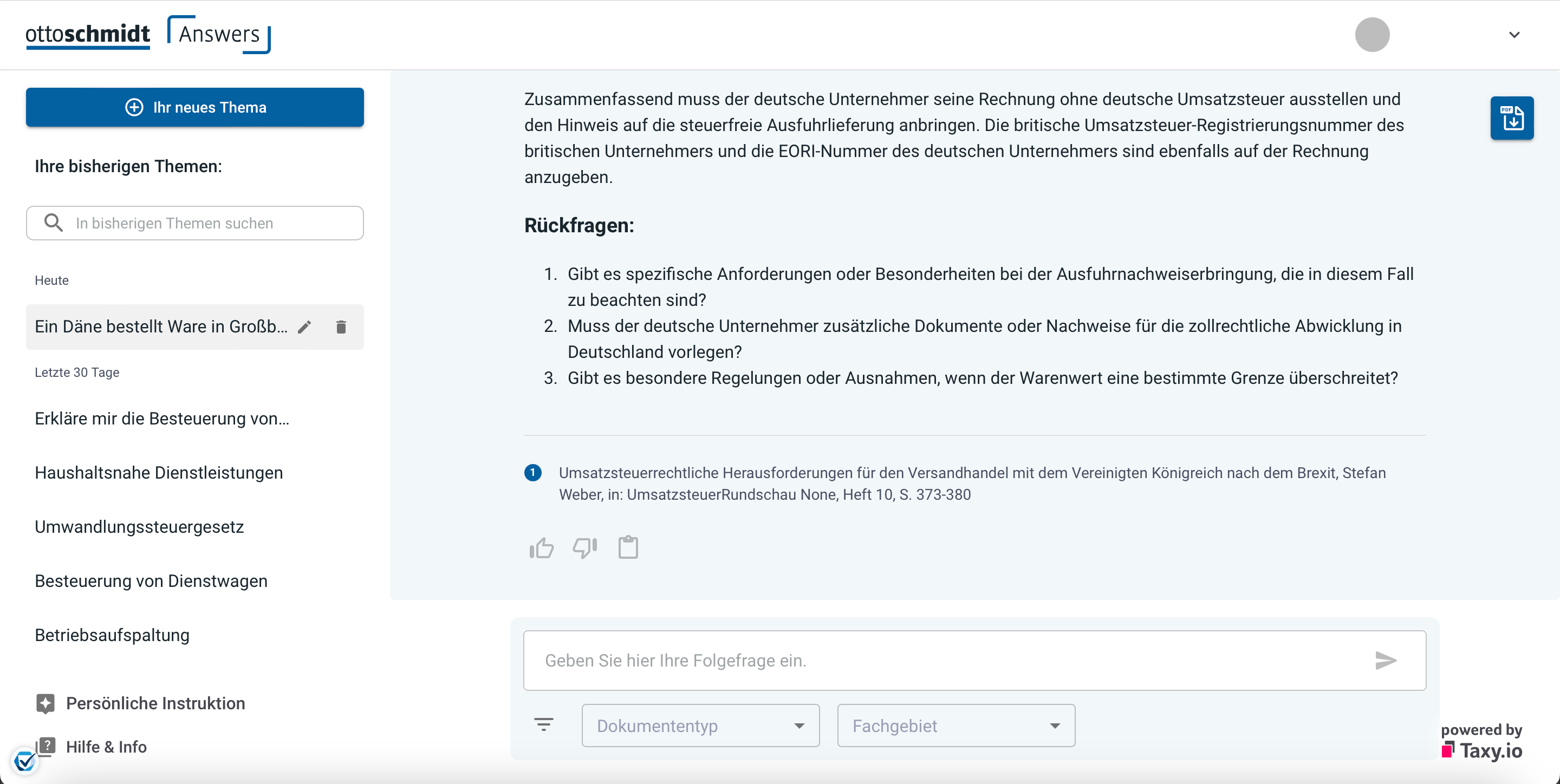Image resolution: width=1560 pixels, height=784 pixels.
Task: Click the Answers logo
Action: [x=219, y=35]
